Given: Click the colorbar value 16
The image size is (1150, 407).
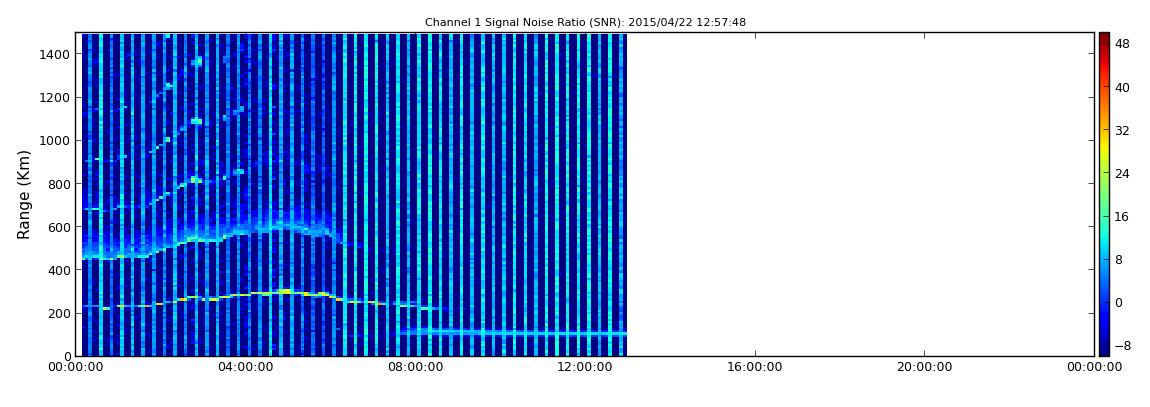Looking at the screenshot, I should click(x=1122, y=217).
